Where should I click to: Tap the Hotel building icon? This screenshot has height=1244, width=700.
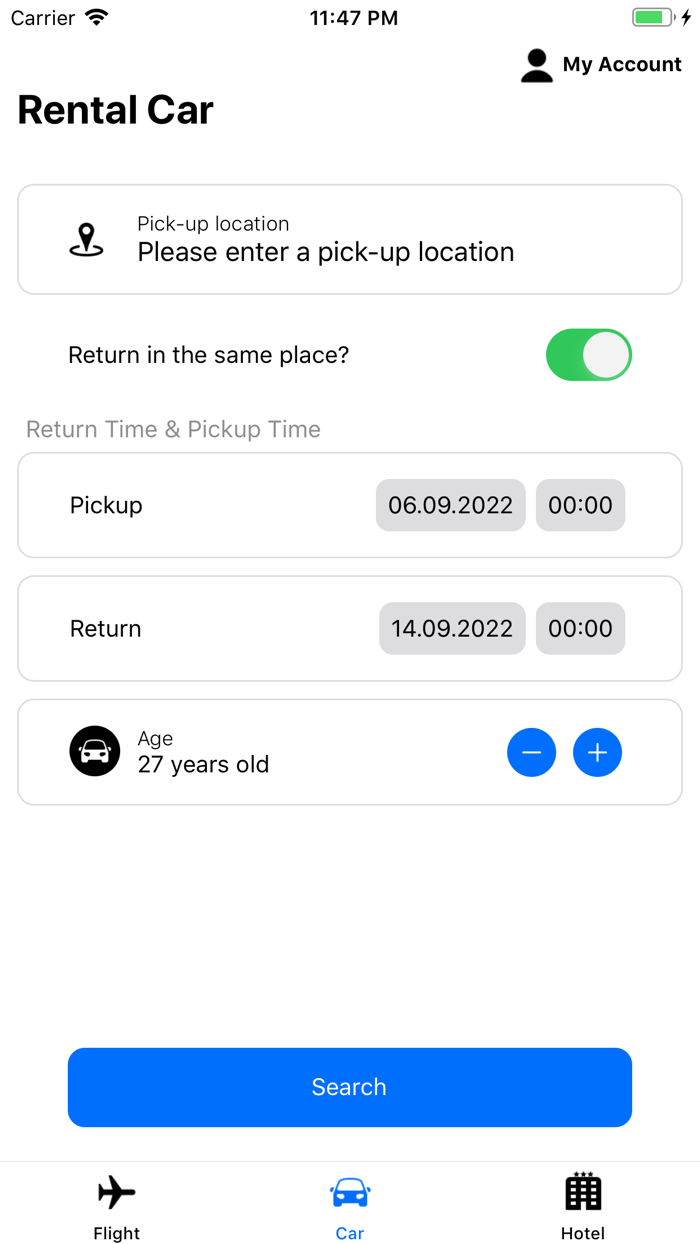583,1191
